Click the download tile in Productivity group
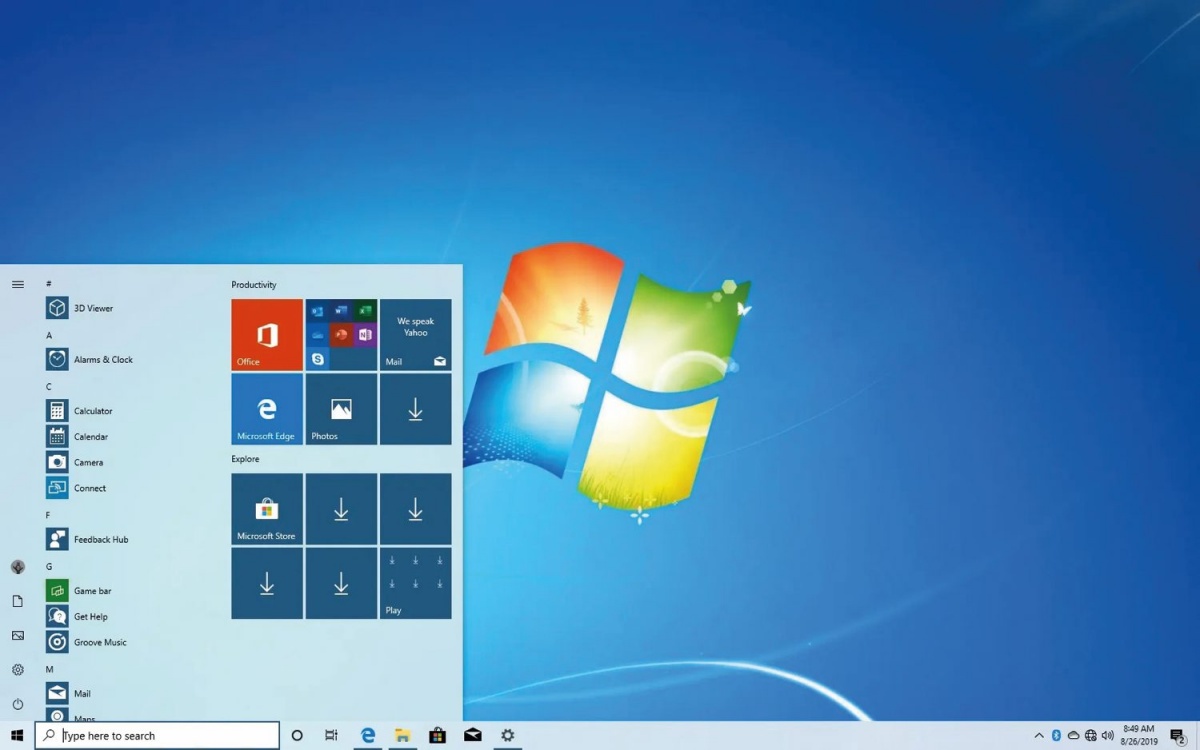 415,409
